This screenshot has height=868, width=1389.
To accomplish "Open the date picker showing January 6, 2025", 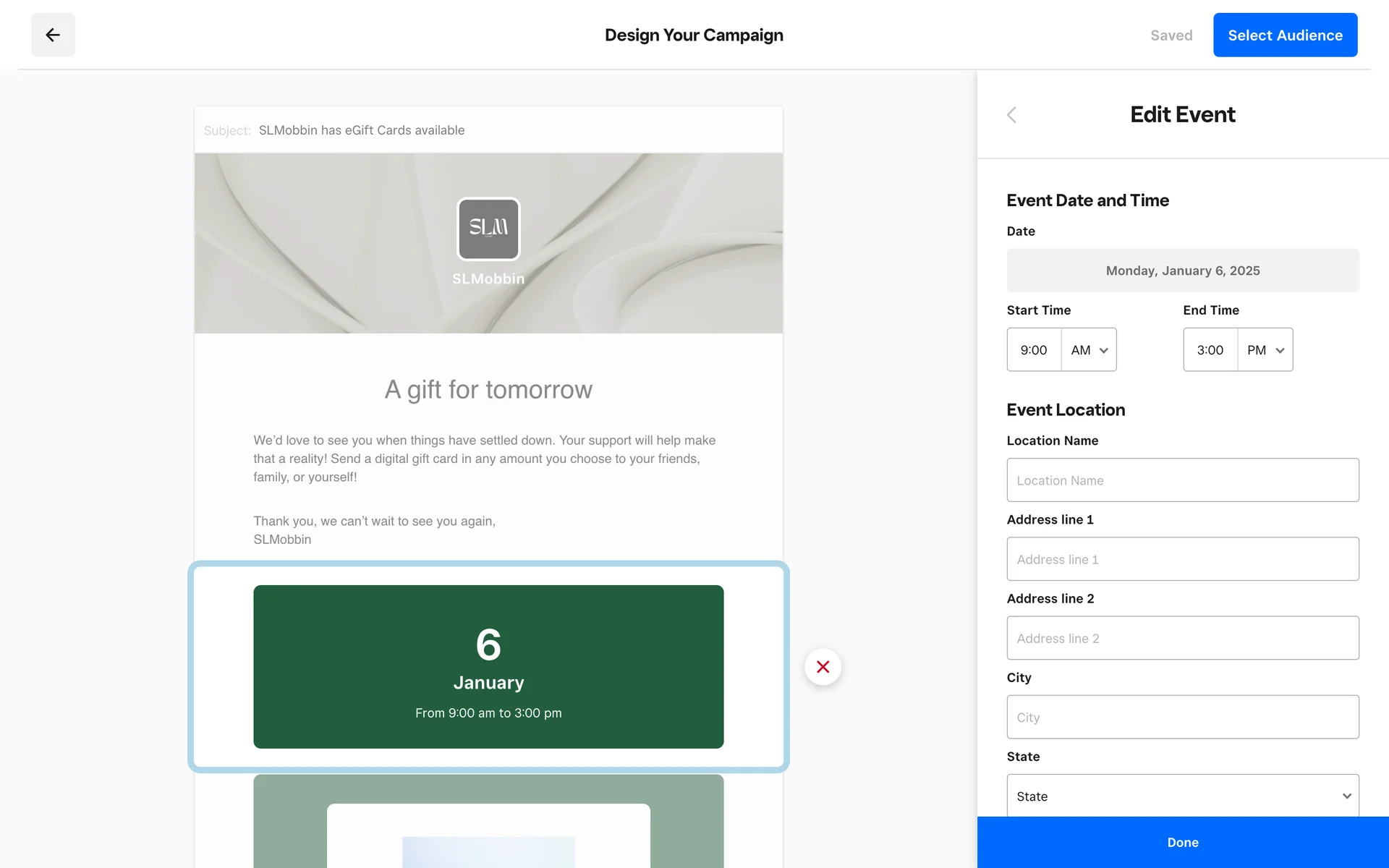I will click(x=1182, y=271).
